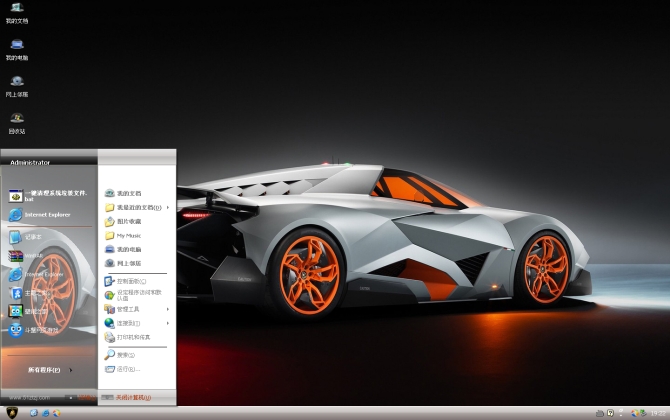The height and width of the screenshot is (420, 670).
Task: Open 控制面板 Control Panel
Action: click(125, 281)
